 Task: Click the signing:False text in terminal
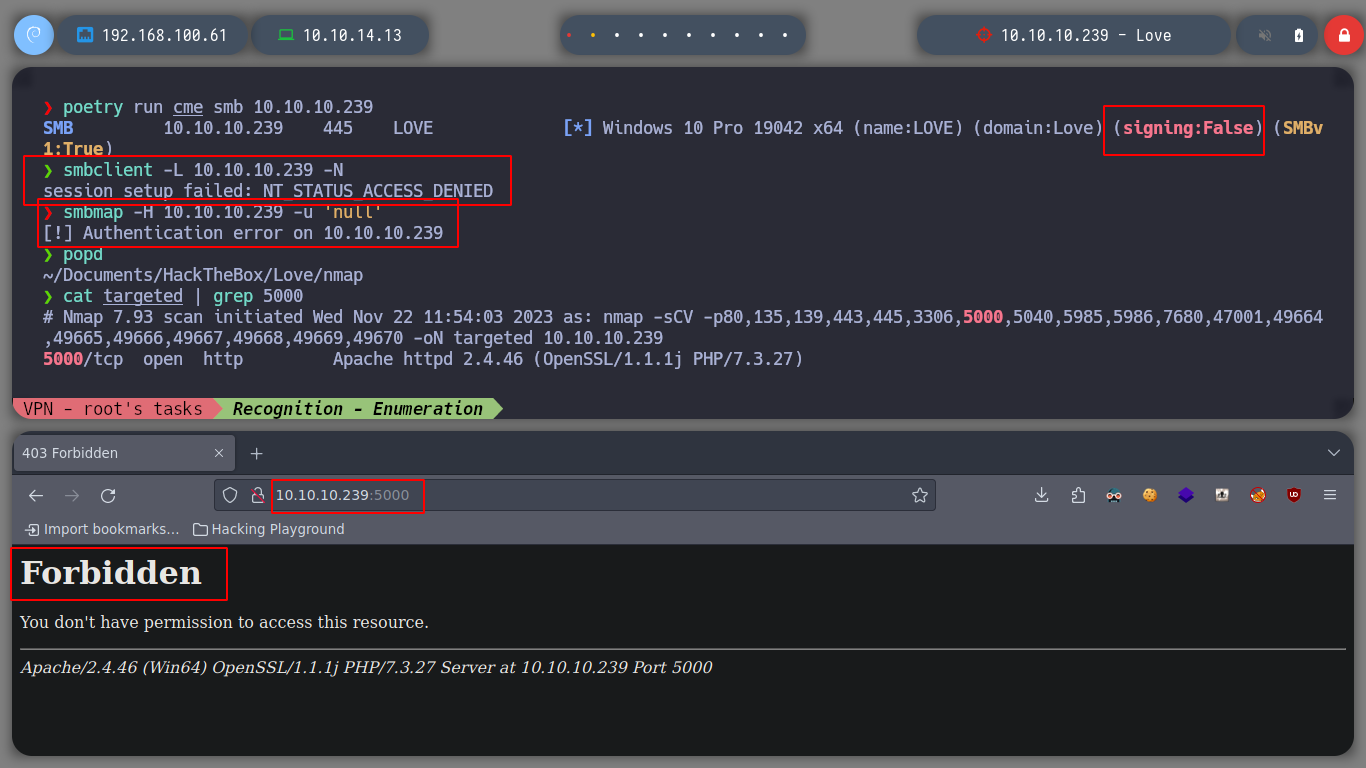pyautogui.click(x=1188, y=128)
